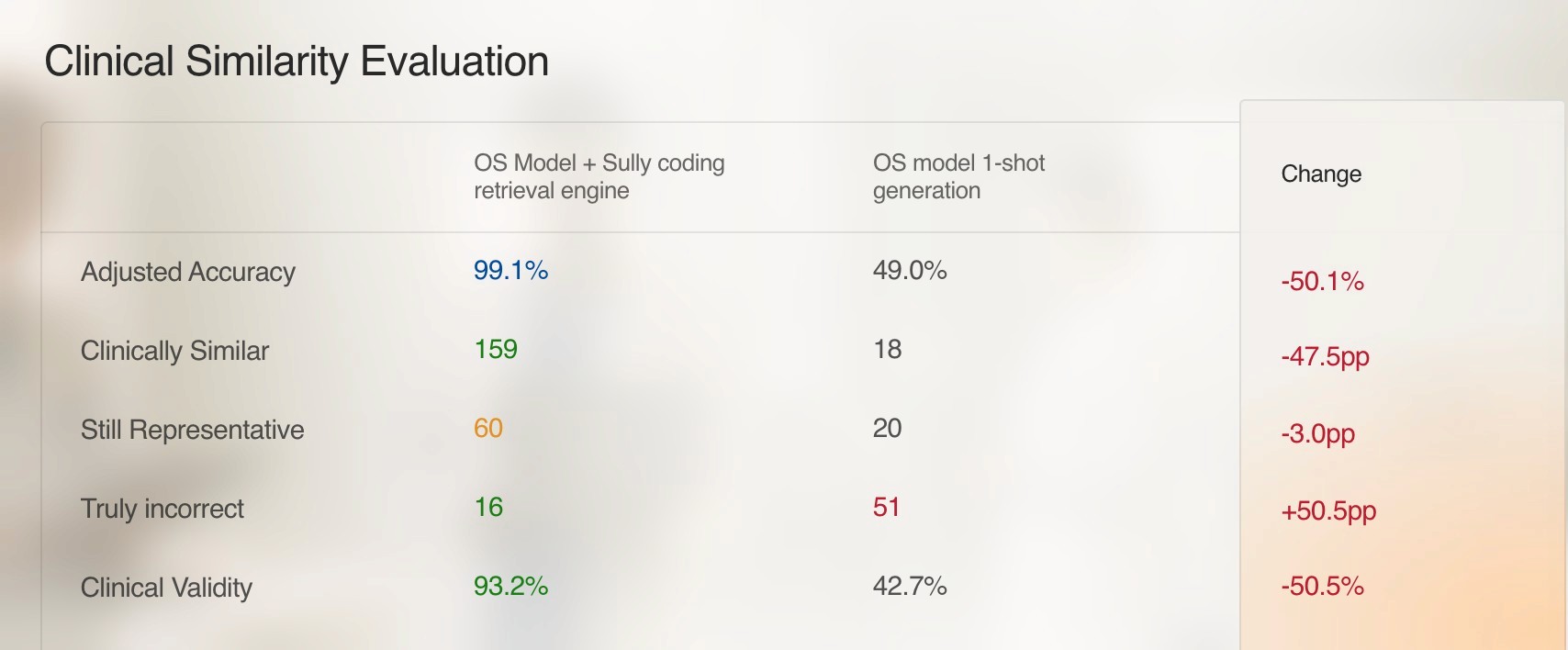The width and height of the screenshot is (1568, 650).
Task: Select the Still Representative row label
Action: point(192,430)
